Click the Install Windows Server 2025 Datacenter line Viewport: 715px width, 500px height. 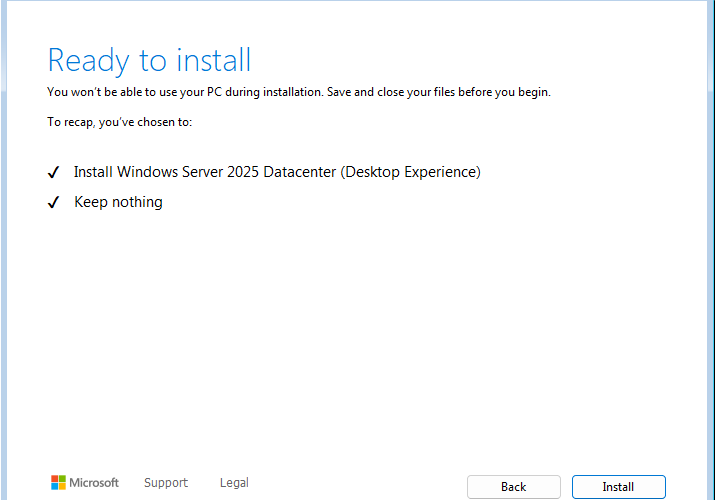[x=277, y=172]
